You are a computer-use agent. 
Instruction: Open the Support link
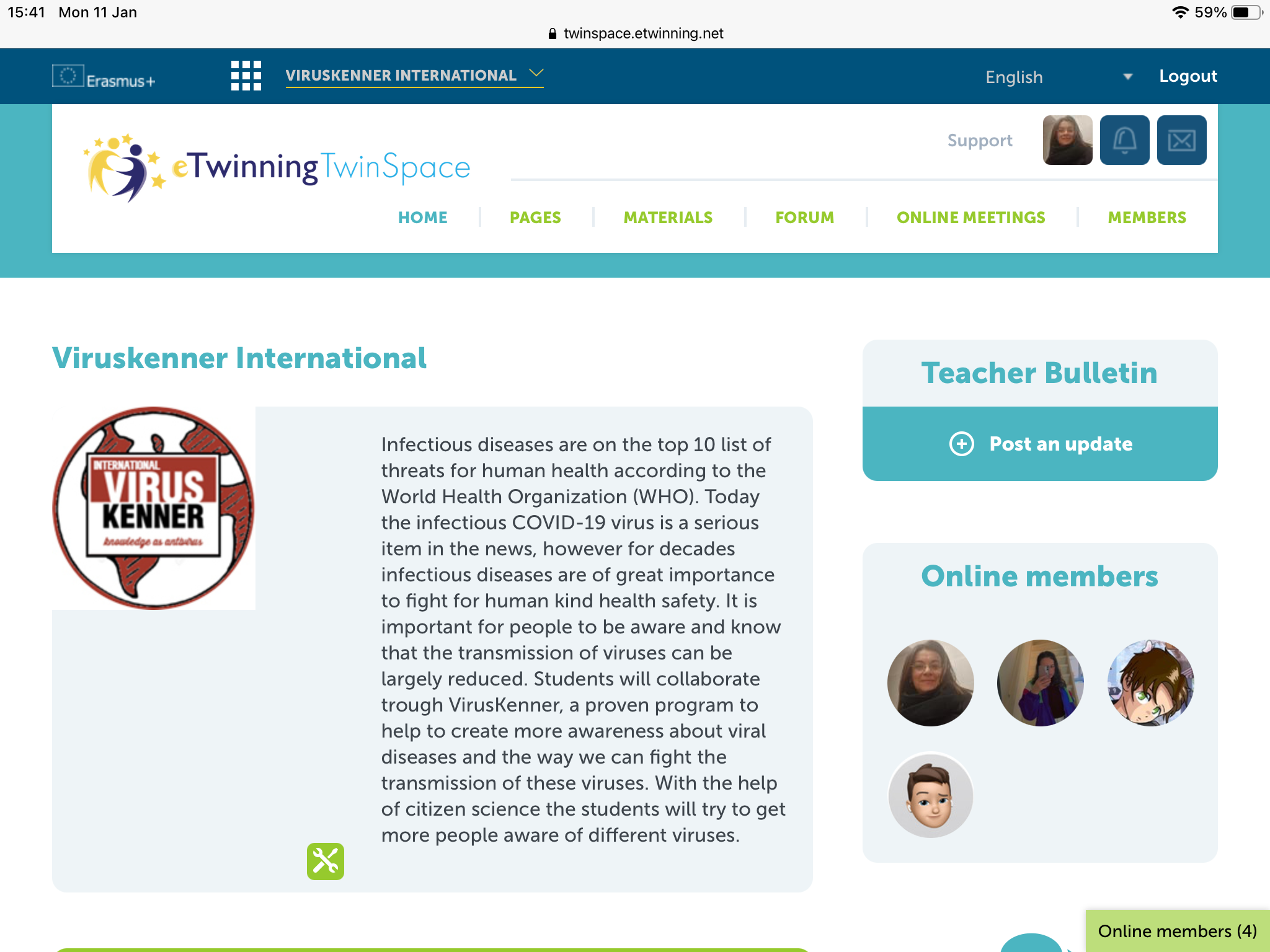(x=979, y=141)
